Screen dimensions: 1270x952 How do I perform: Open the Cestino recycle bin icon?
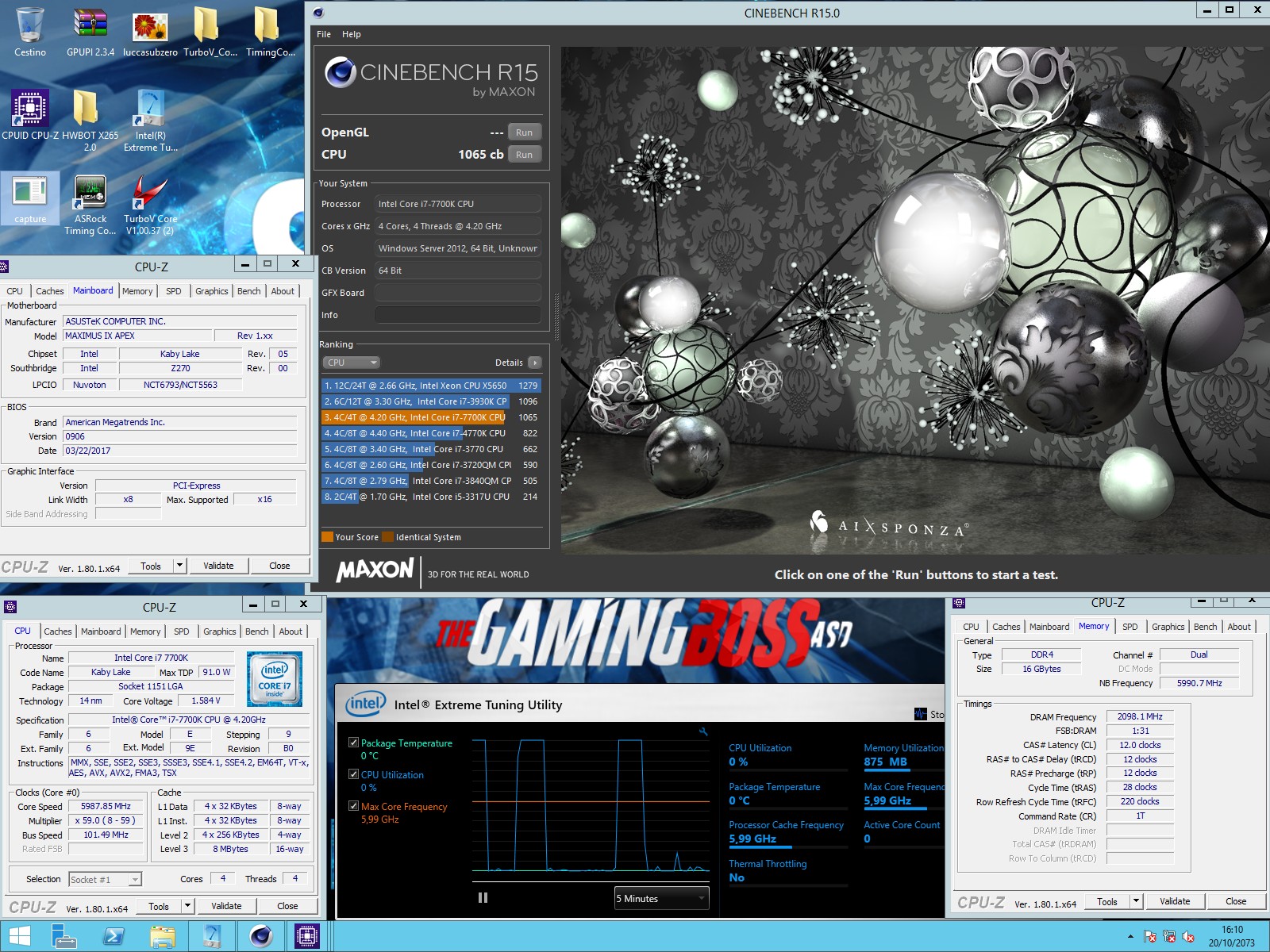pyautogui.click(x=29, y=32)
